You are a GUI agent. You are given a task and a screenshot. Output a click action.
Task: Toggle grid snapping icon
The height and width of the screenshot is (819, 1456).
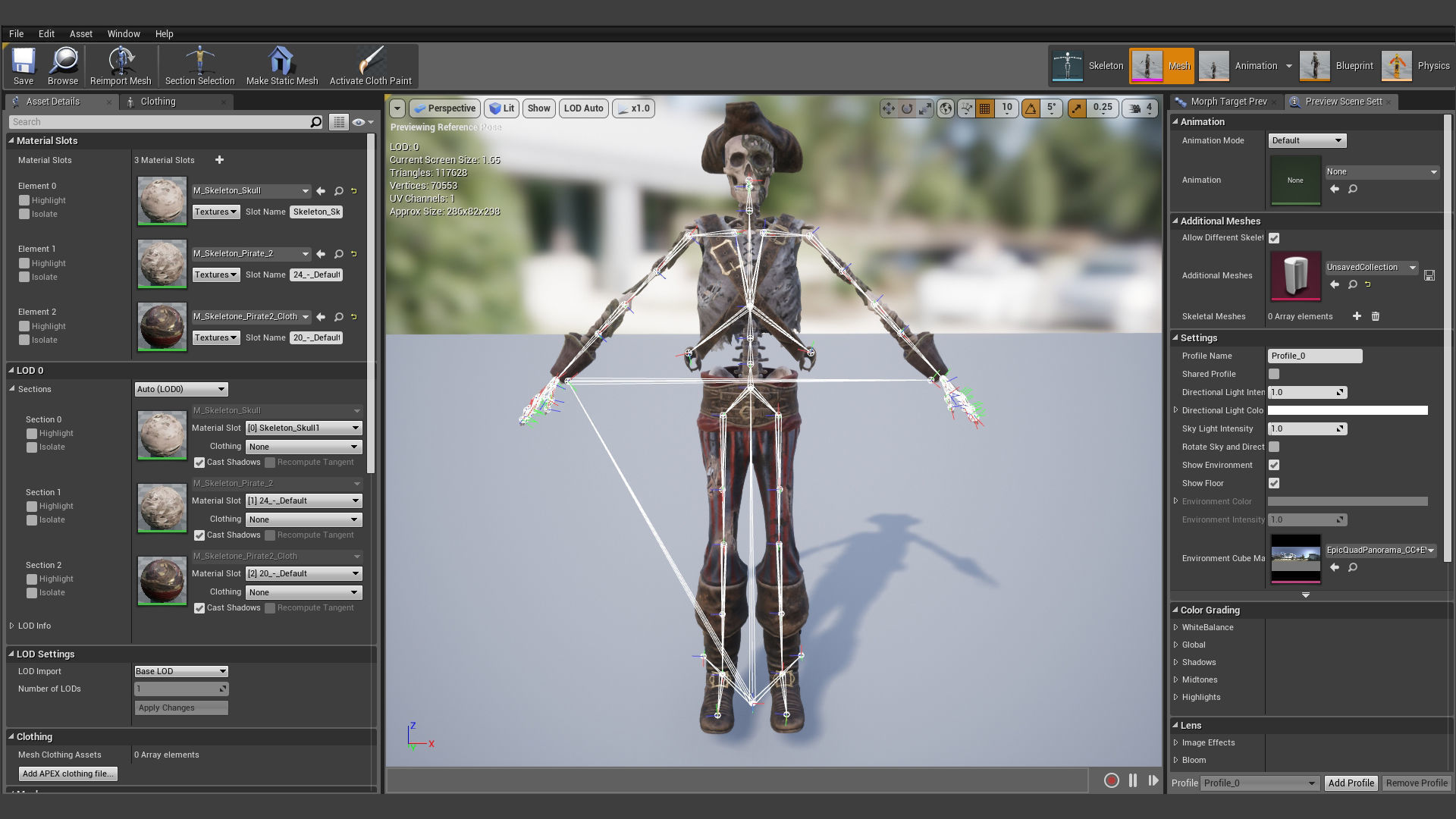tap(984, 108)
